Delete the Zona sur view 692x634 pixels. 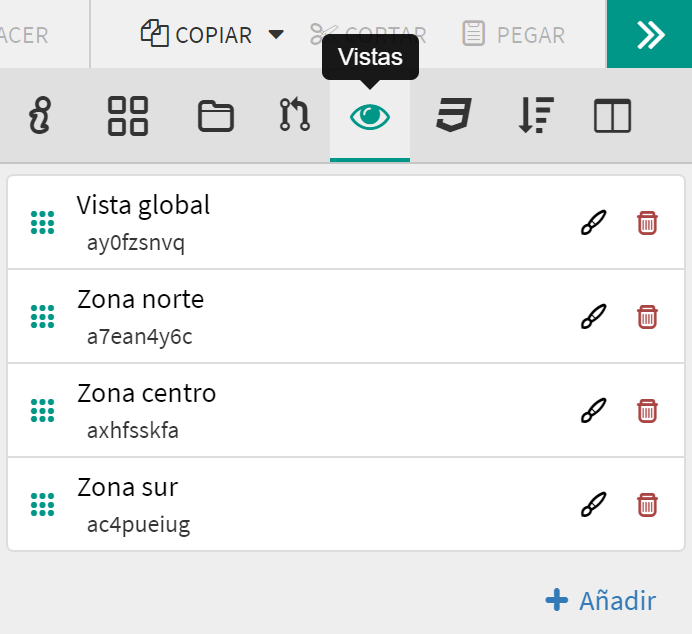coord(647,504)
